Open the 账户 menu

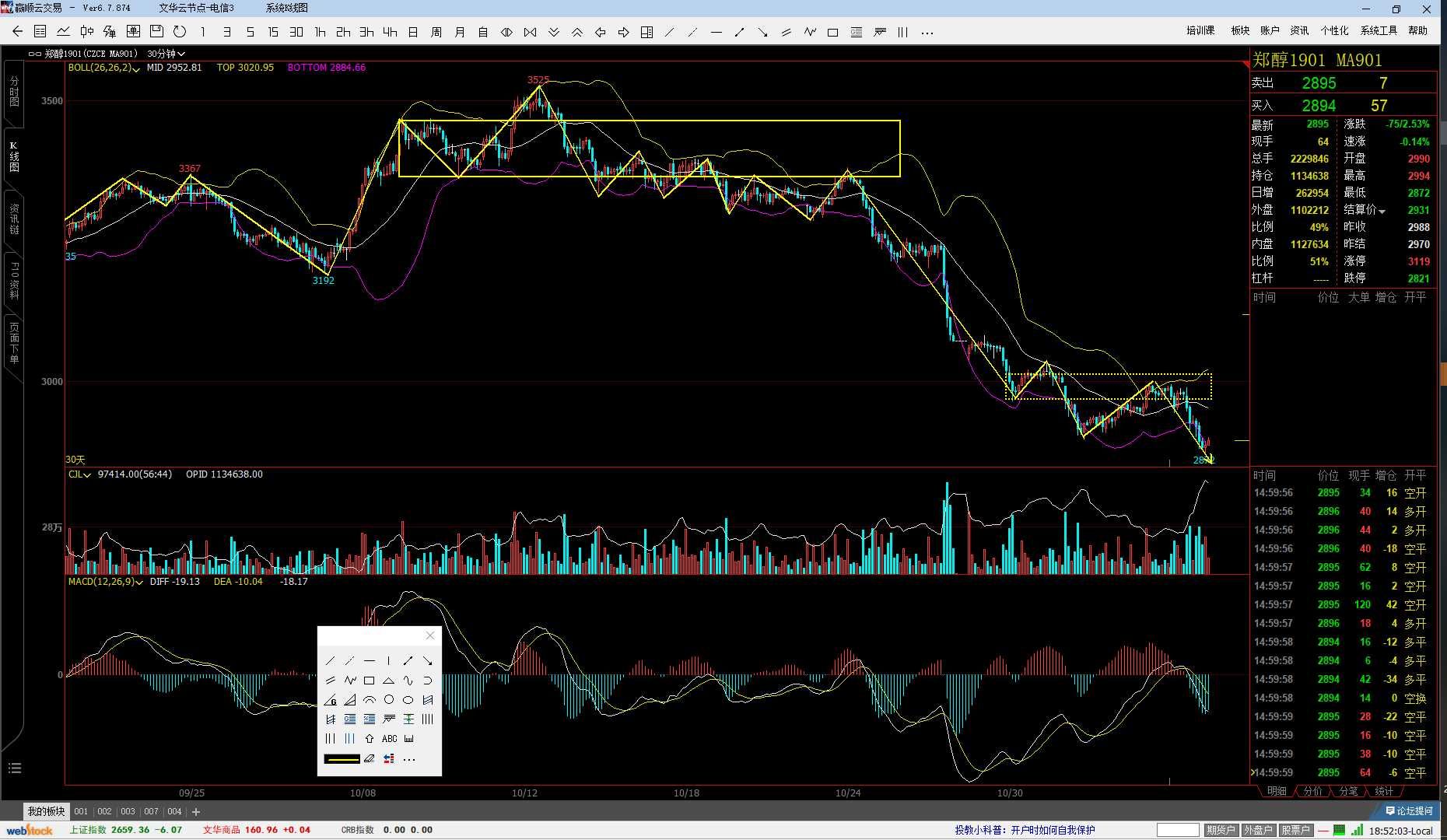(1270, 31)
